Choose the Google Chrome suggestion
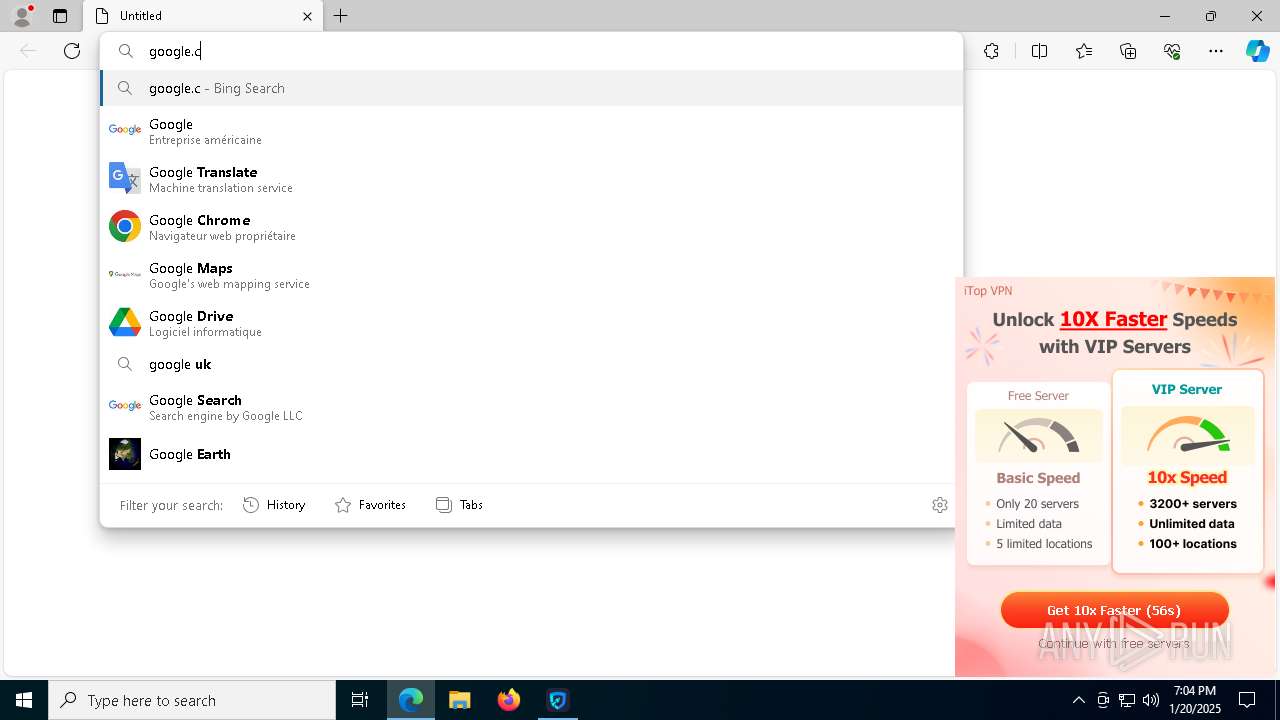This screenshot has width=1280, height=720. tap(531, 227)
